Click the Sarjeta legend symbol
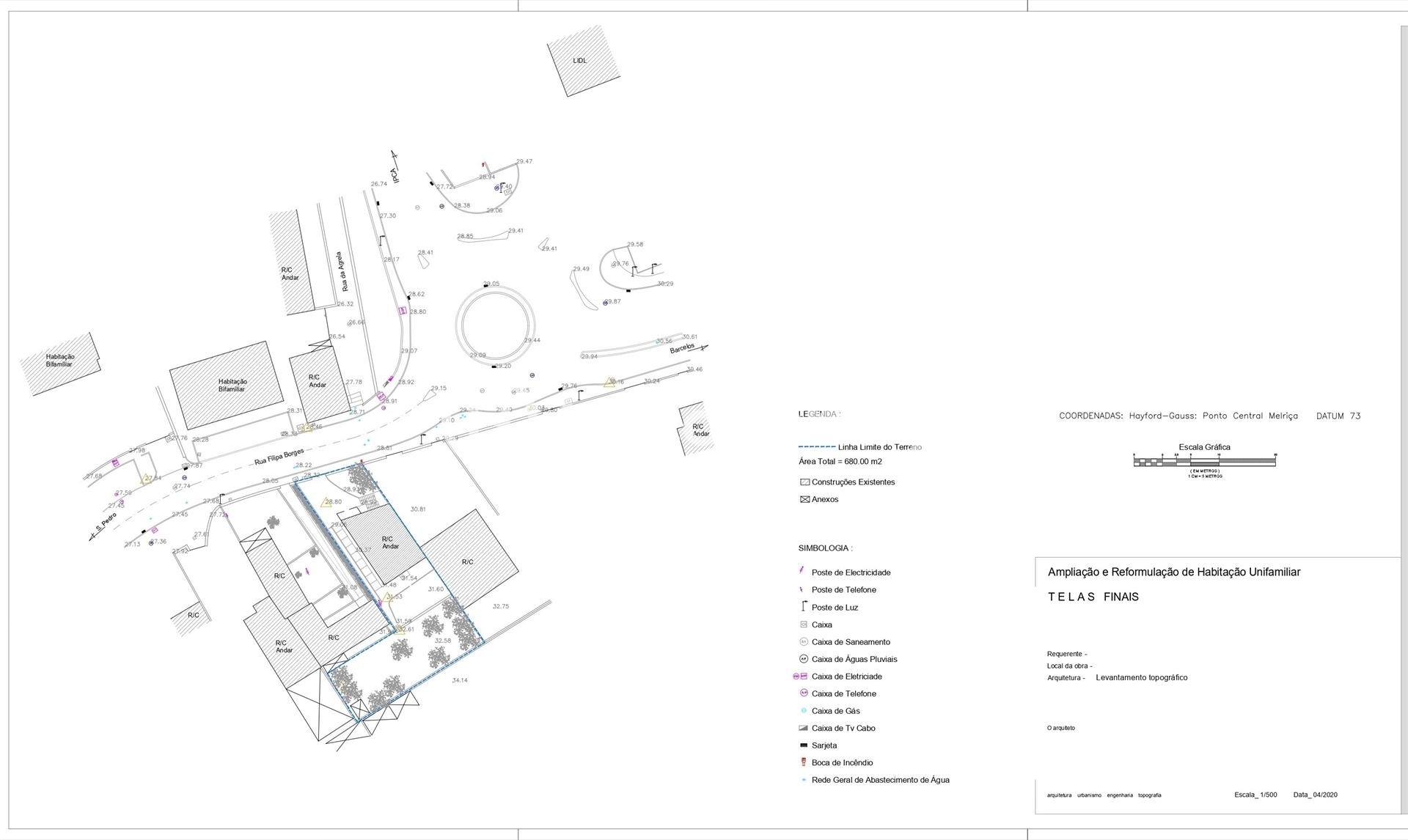The height and width of the screenshot is (840, 1408). [804, 745]
